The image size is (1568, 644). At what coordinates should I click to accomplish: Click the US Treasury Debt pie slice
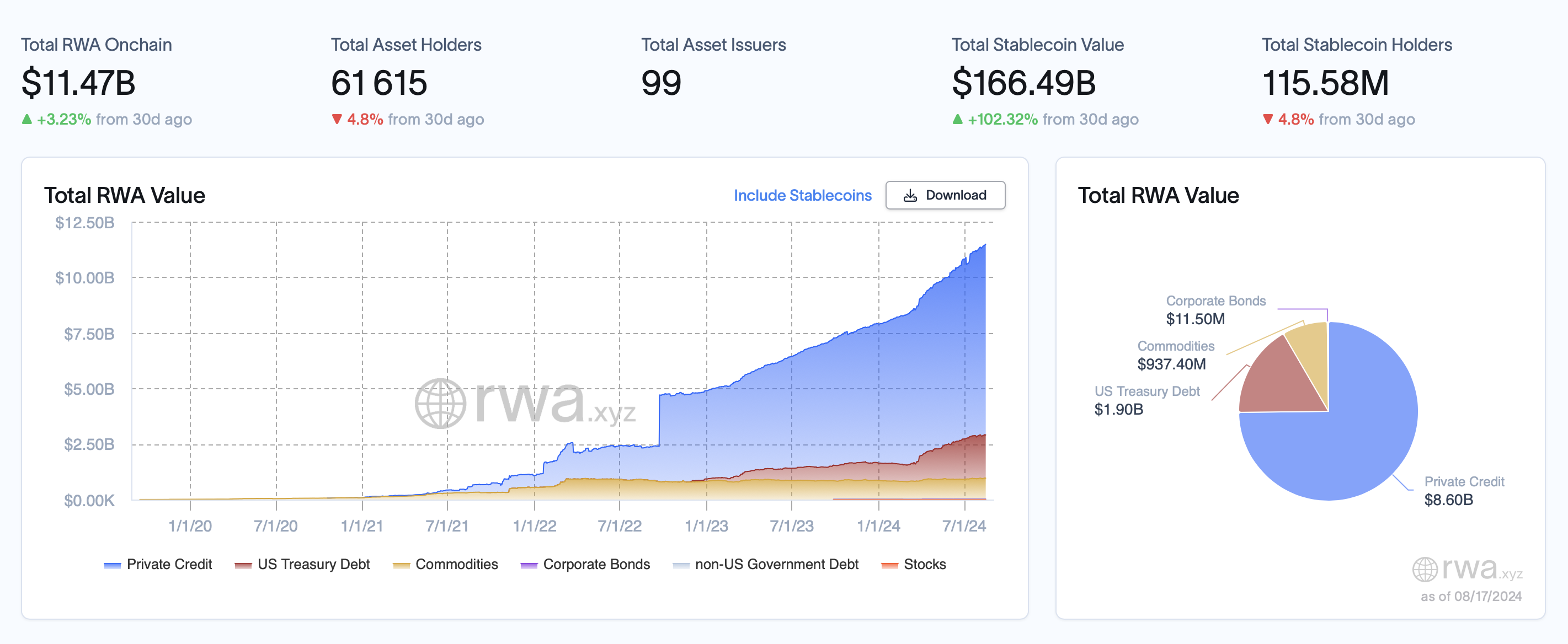pyautogui.click(x=1278, y=383)
